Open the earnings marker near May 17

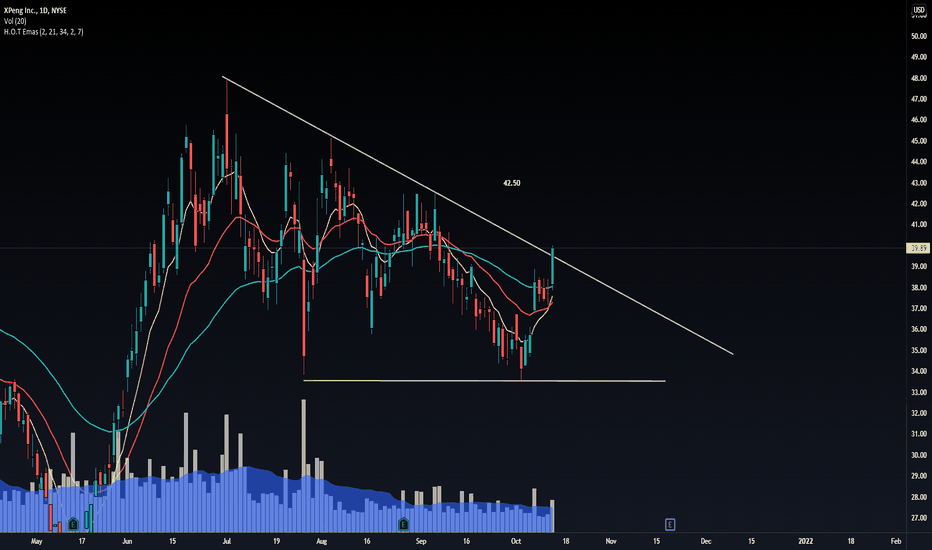pos(73,524)
